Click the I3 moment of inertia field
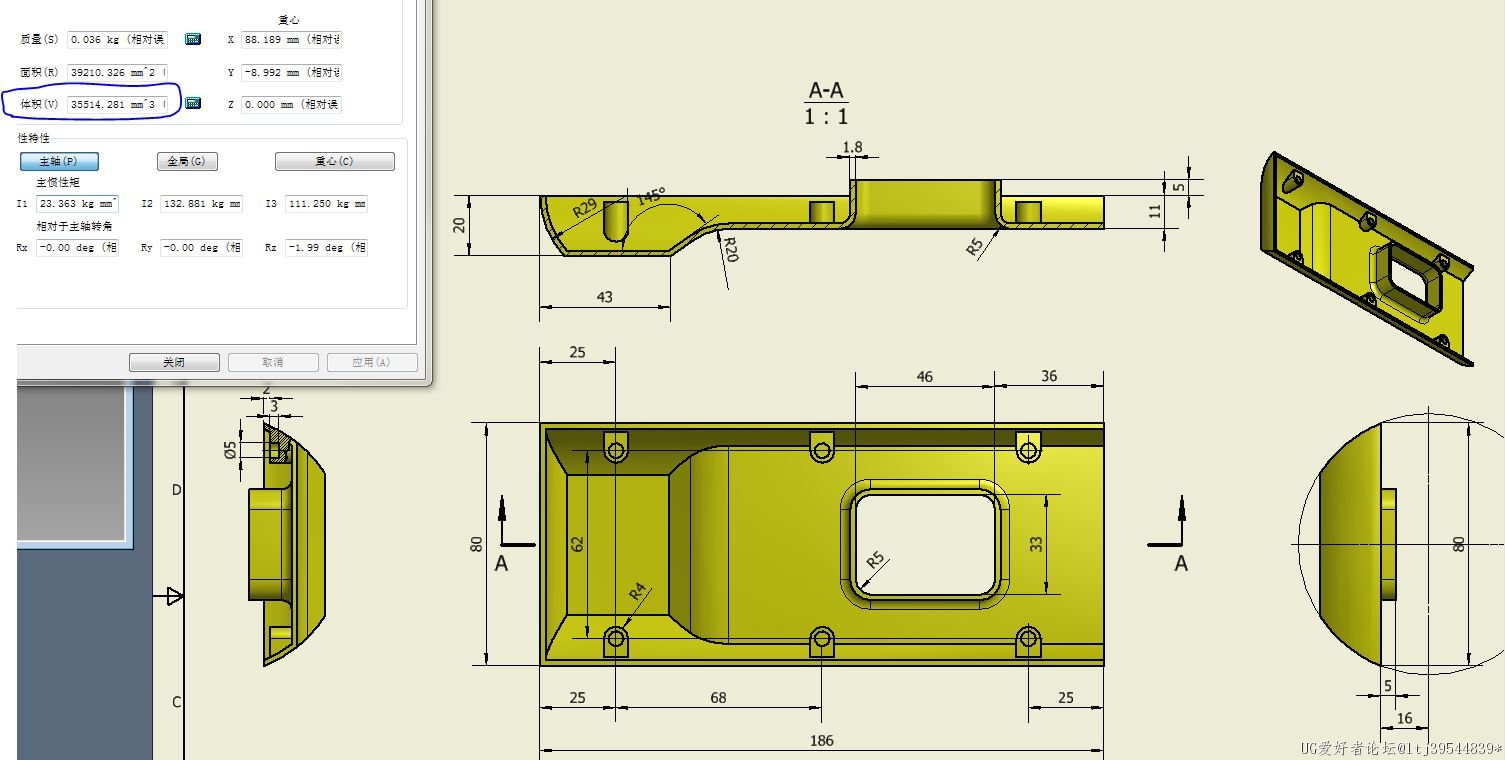1505x760 pixels. pyautogui.click(x=326, y=204)
